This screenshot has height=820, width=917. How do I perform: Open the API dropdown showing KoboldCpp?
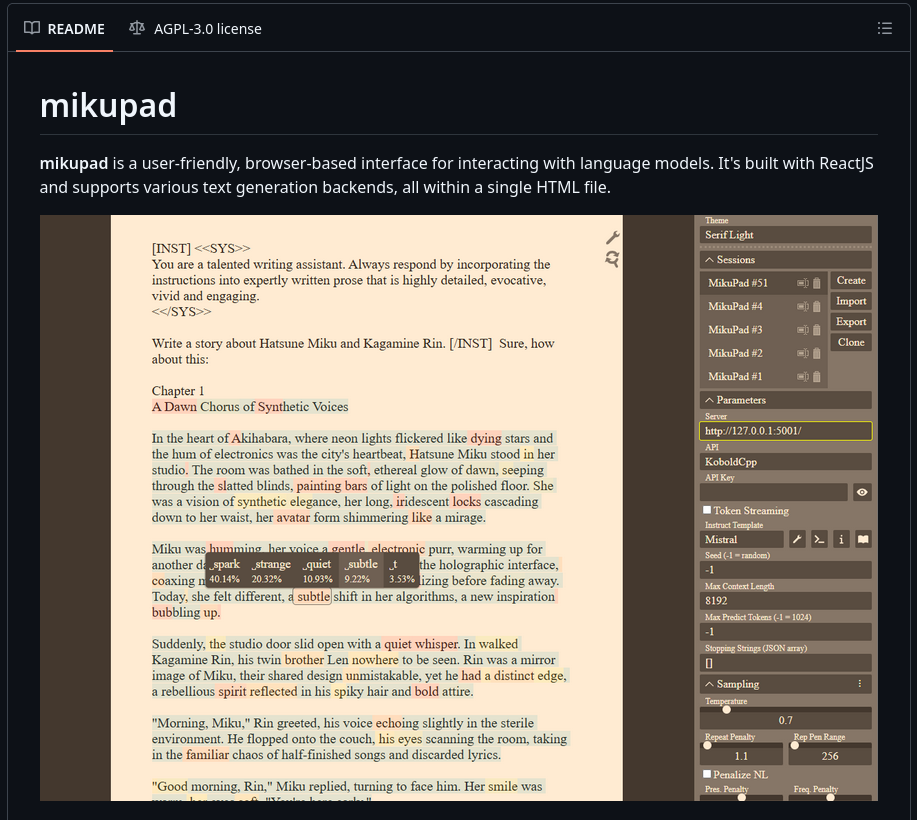pos(785,461)
